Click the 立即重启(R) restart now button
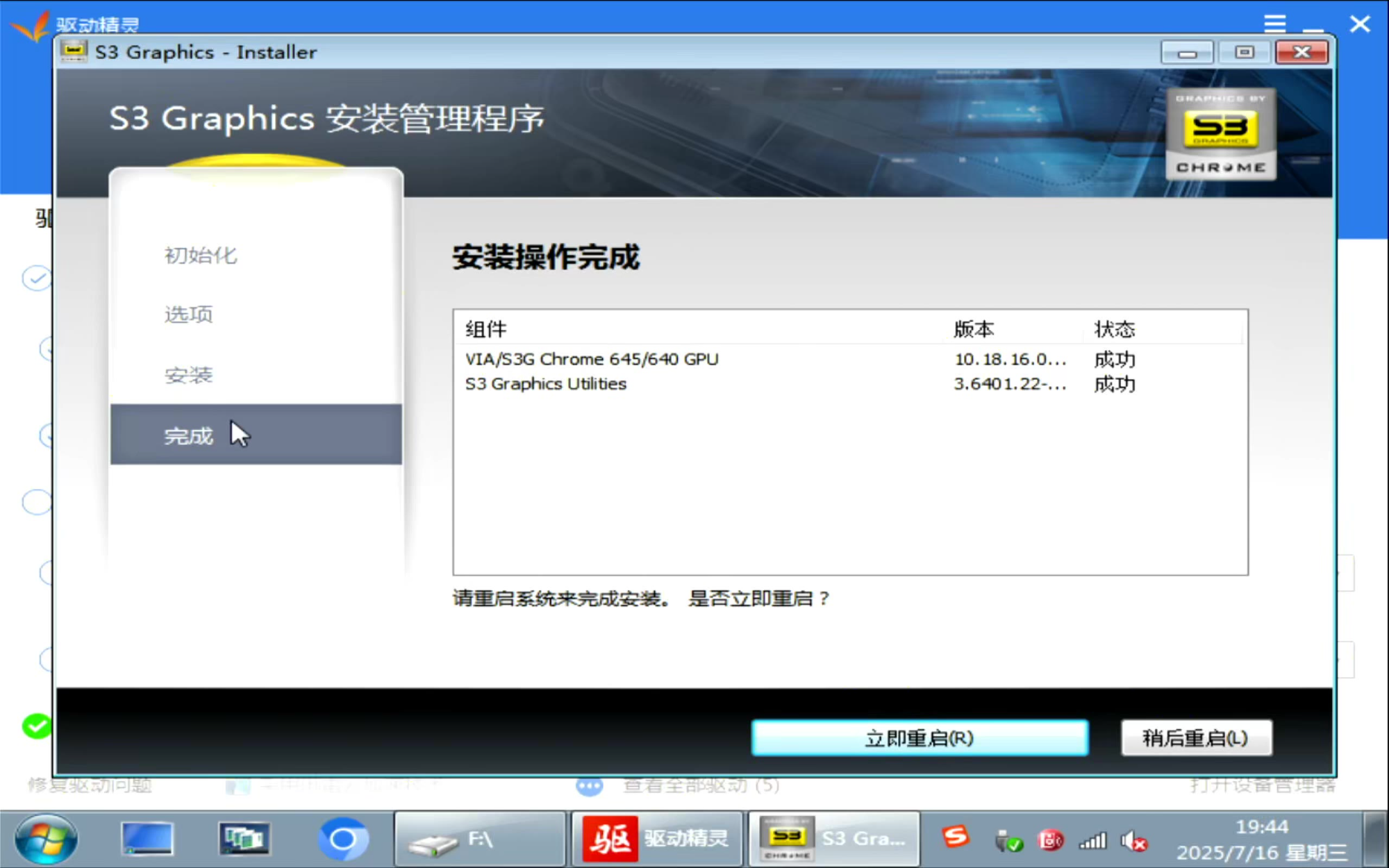Viewport: 1389px width, 868px height. 920,737
